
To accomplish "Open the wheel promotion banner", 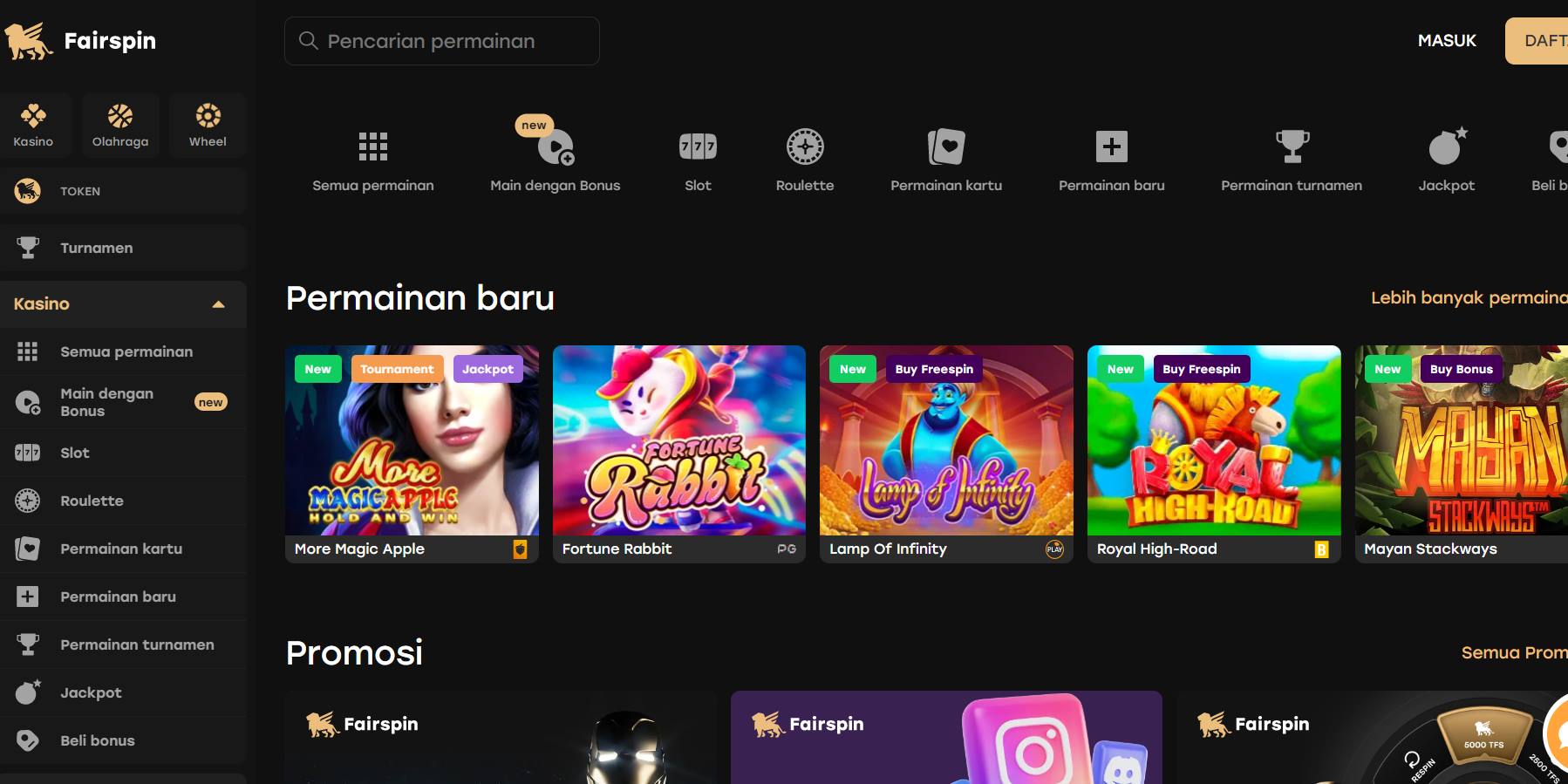I will point(1373,738).
